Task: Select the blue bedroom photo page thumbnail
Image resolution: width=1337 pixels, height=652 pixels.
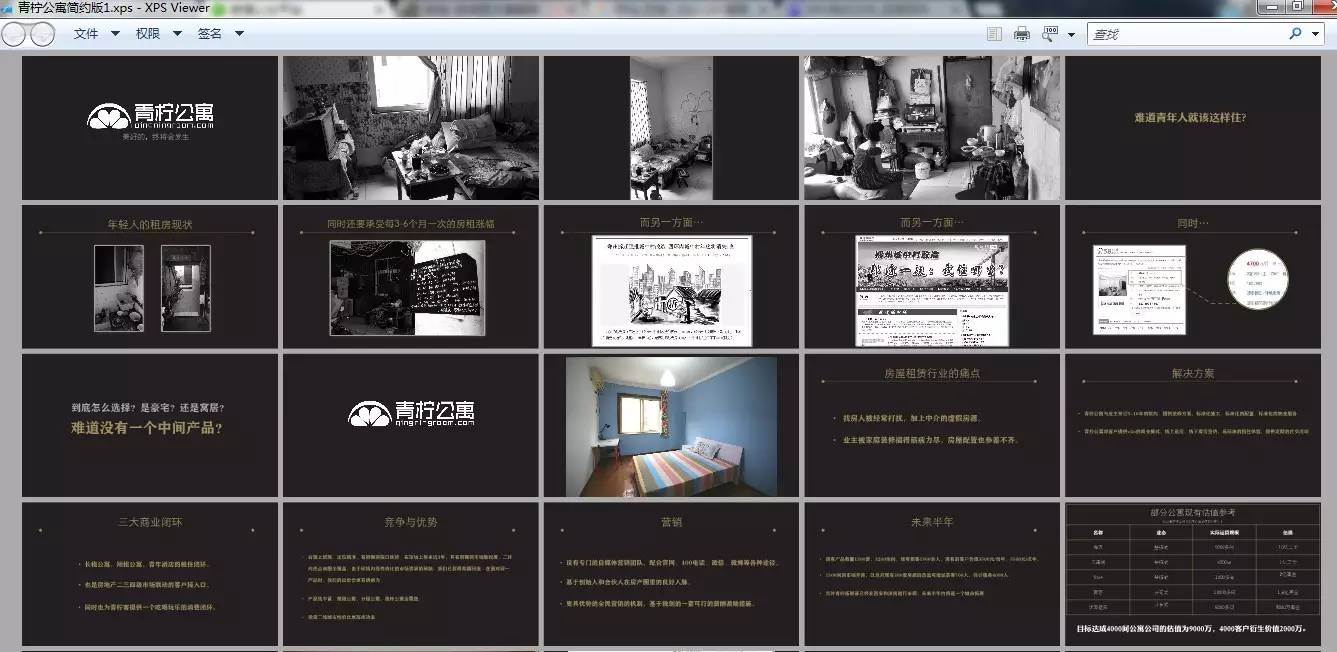Action: pyautogui.click(x=670, y=425)
